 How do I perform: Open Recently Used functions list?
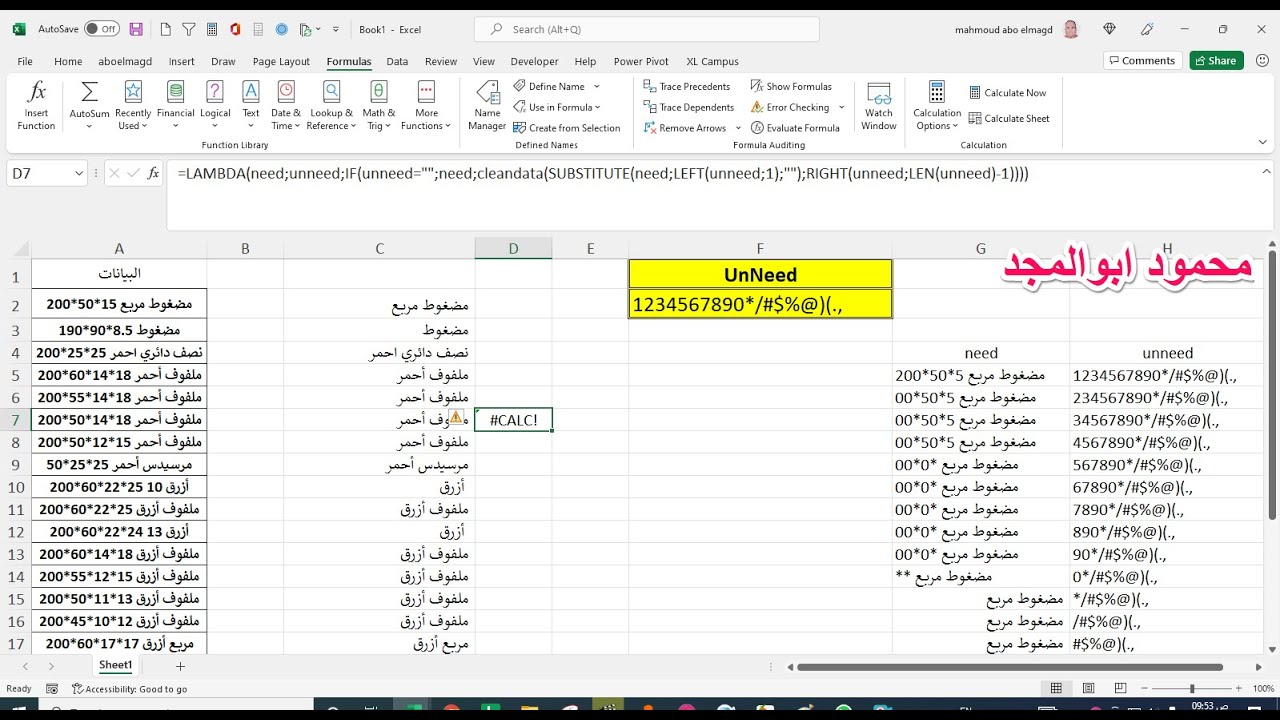pyautogui.click(x=133, y=105)
